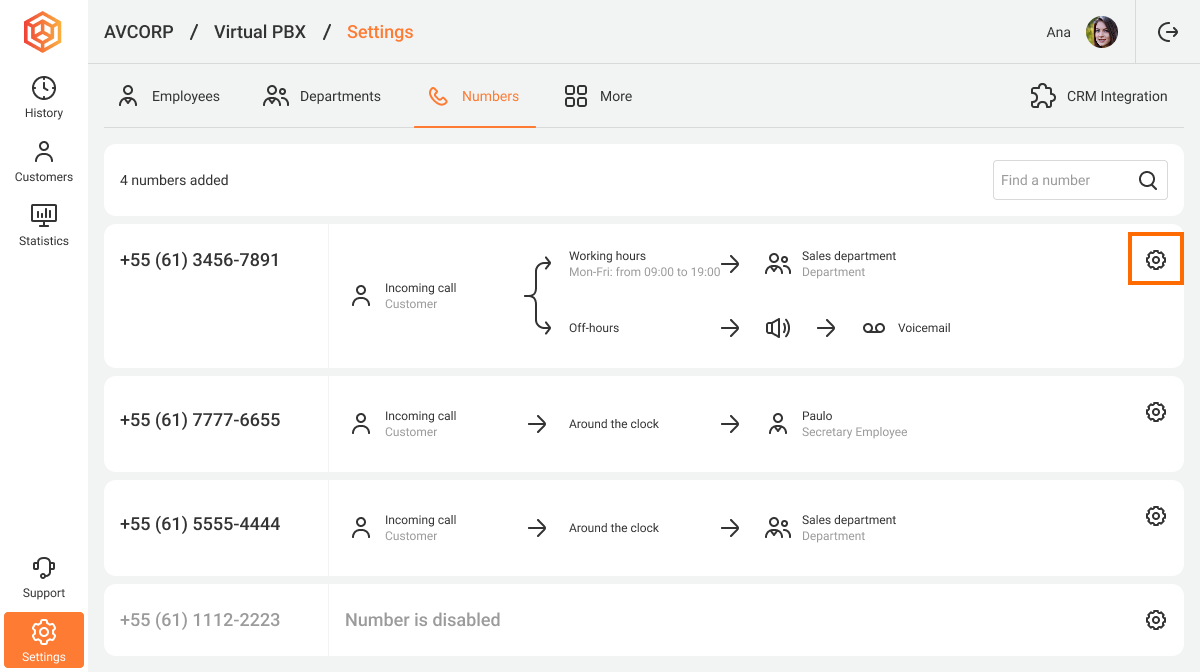
Task: Open settings gear for +55 (61) 3456-7891
Action: tap(1156, 260)
